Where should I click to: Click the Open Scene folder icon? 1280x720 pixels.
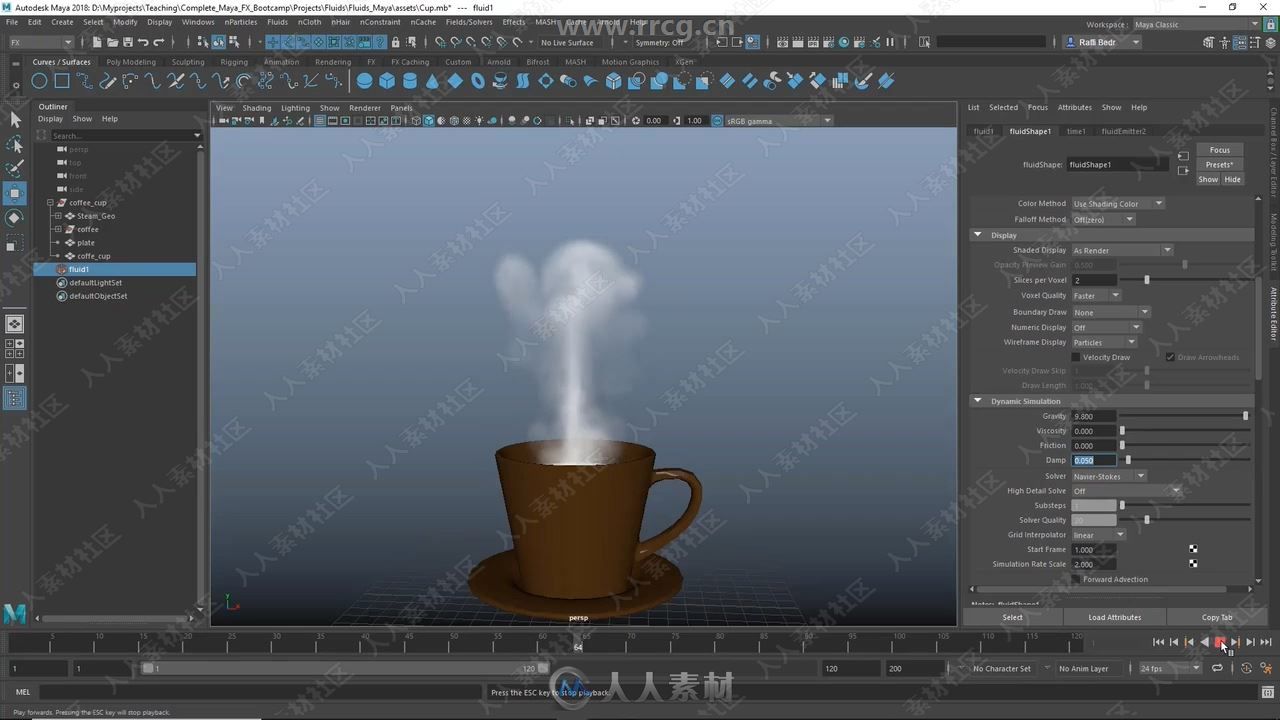tap(112, 42)
